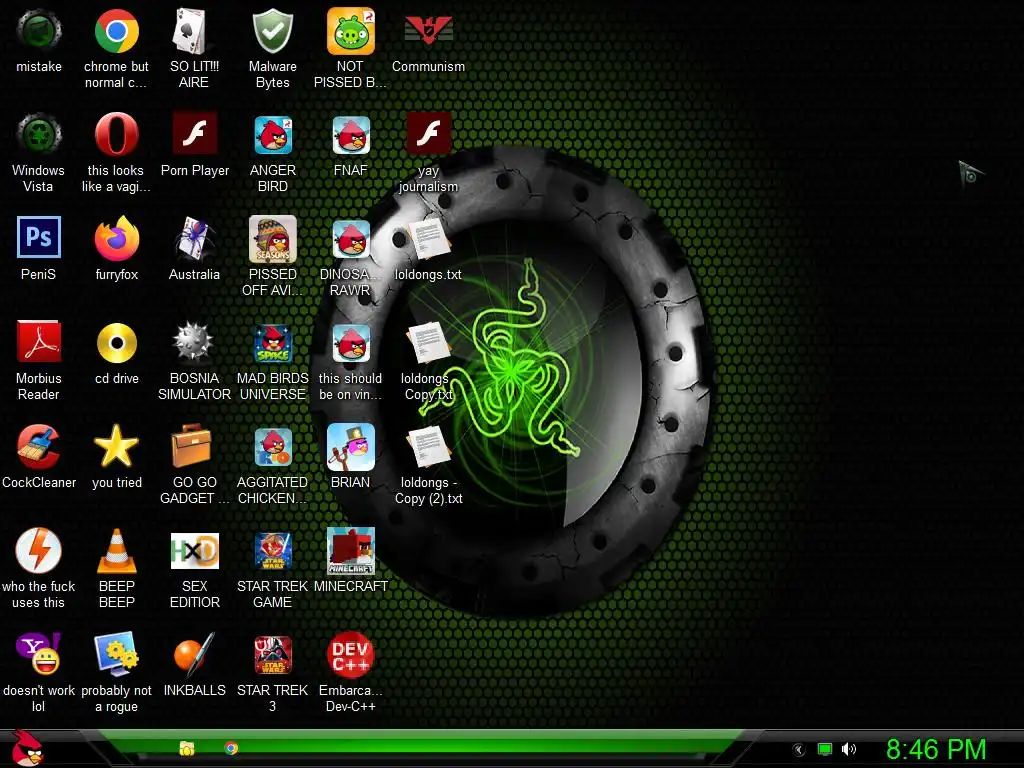Click the 'CockCleaner' CCleaner icon
This screenshot has height=768, width=1024.
(39, 446)
